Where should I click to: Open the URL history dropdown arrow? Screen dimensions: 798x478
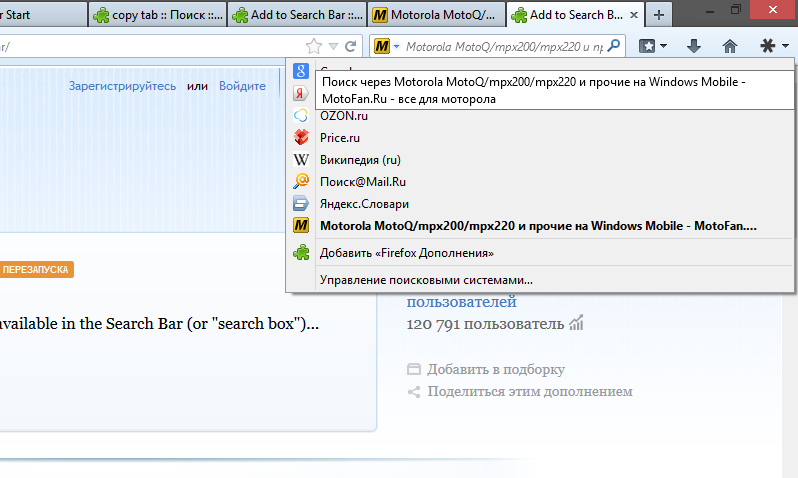333,46
